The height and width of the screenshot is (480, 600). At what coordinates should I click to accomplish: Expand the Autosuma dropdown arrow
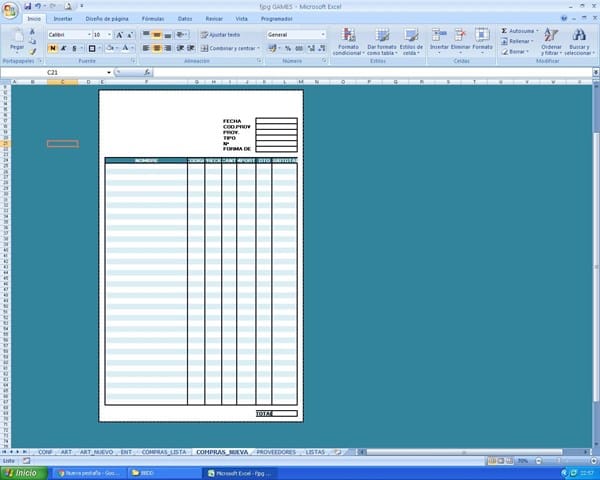pyautogui.click(x=537, y=31)
